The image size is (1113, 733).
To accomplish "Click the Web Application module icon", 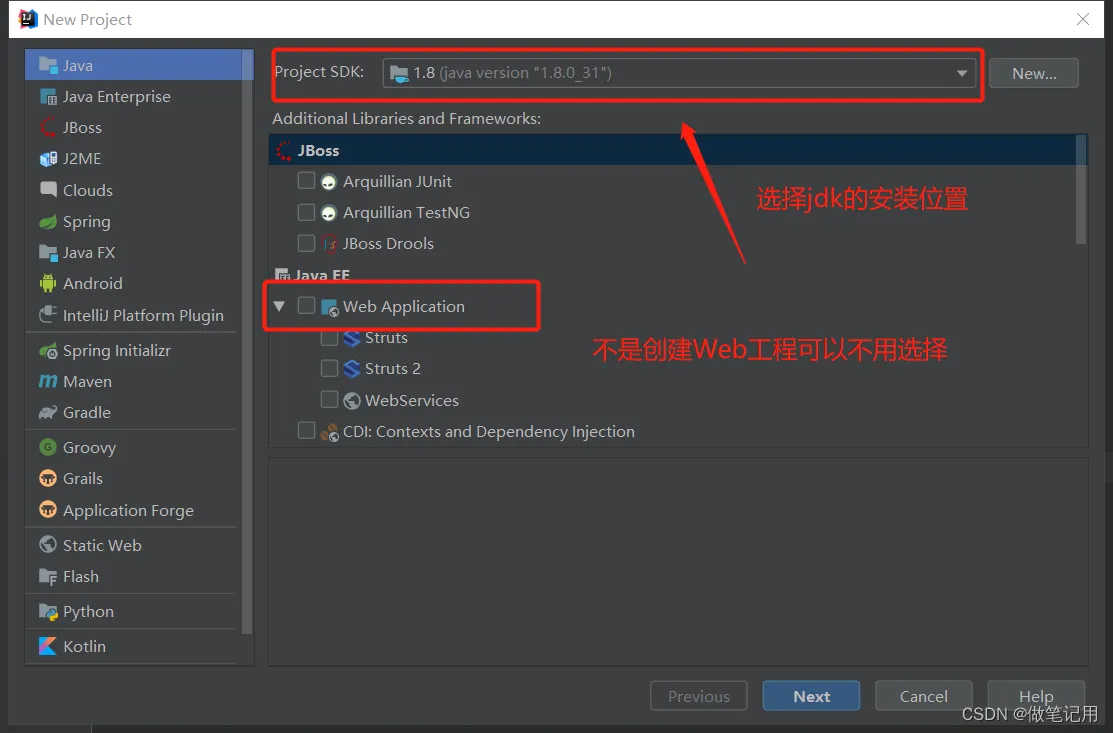I will 329,307.
